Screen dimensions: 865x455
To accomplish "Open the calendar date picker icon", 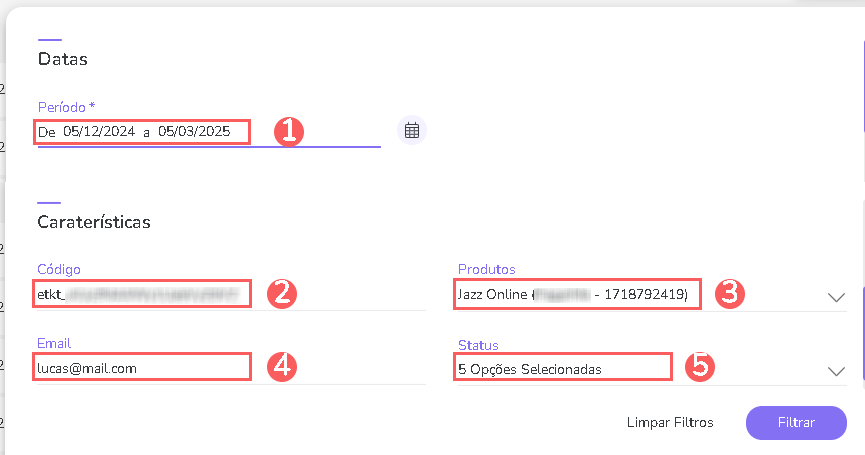I will point(411,130).
